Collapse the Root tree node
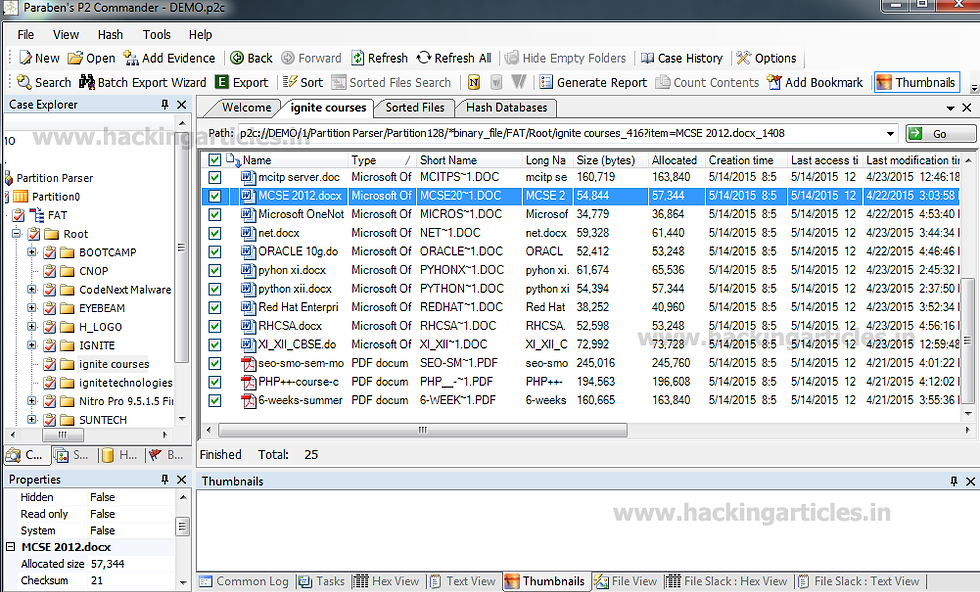 coord(17,234)
